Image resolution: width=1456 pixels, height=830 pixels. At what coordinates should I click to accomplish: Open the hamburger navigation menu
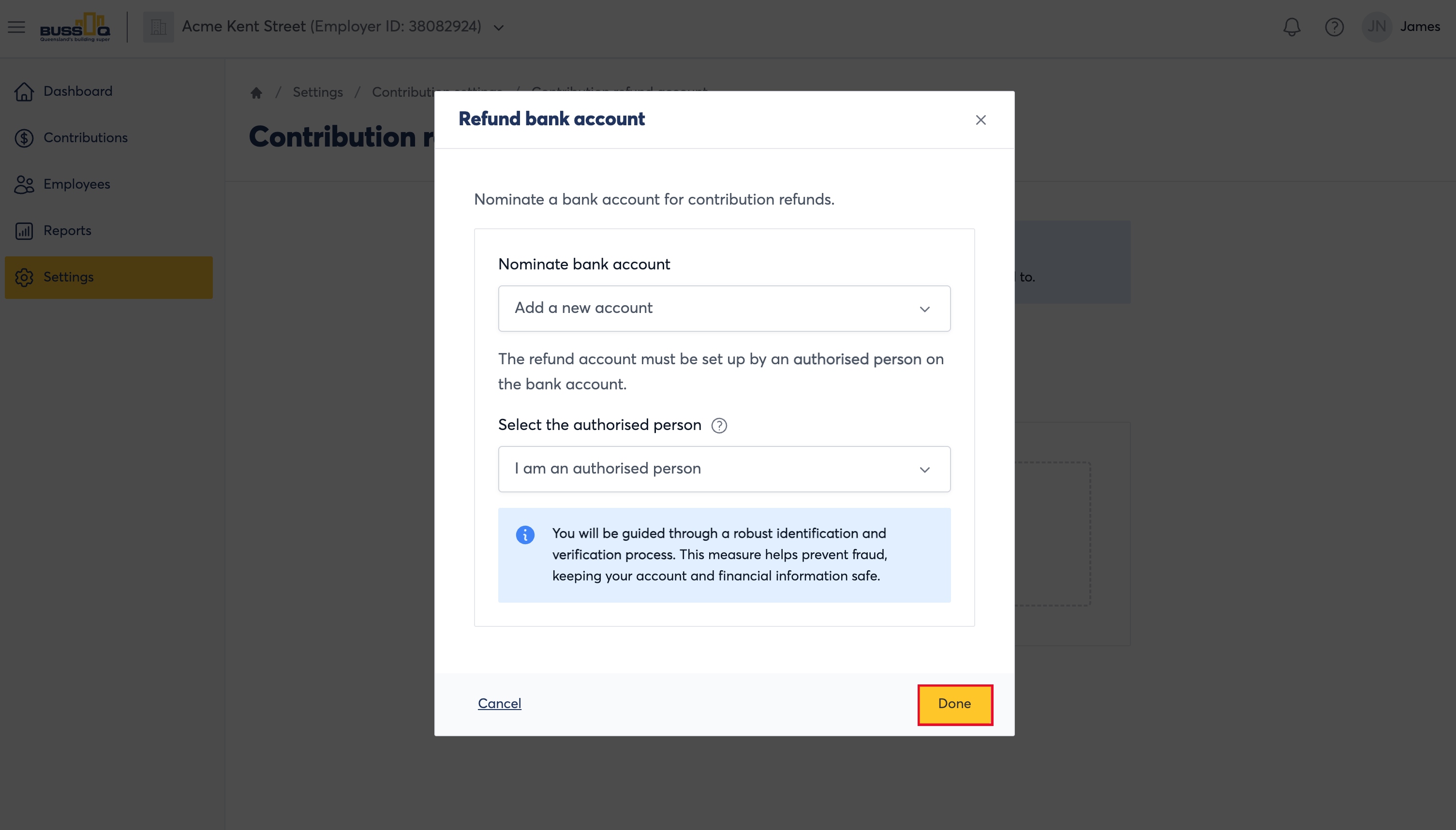click(16, 27)
